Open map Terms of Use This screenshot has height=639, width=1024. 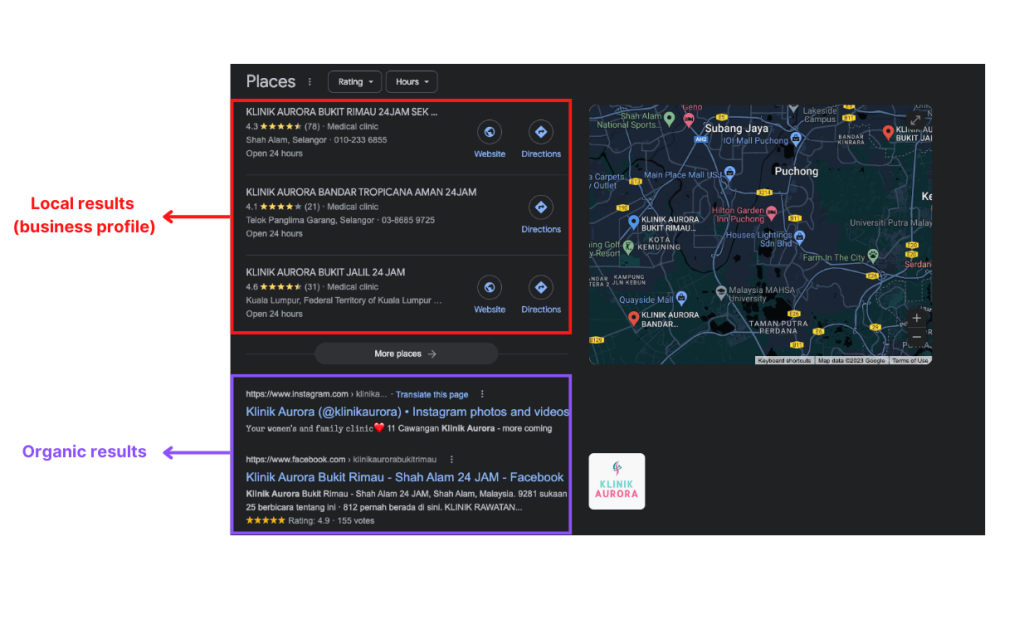(x=910, y=361)
